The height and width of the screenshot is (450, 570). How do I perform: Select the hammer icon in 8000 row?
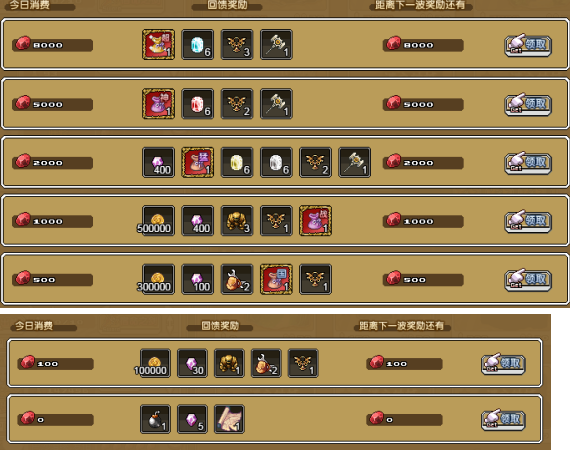pos(276,45)
